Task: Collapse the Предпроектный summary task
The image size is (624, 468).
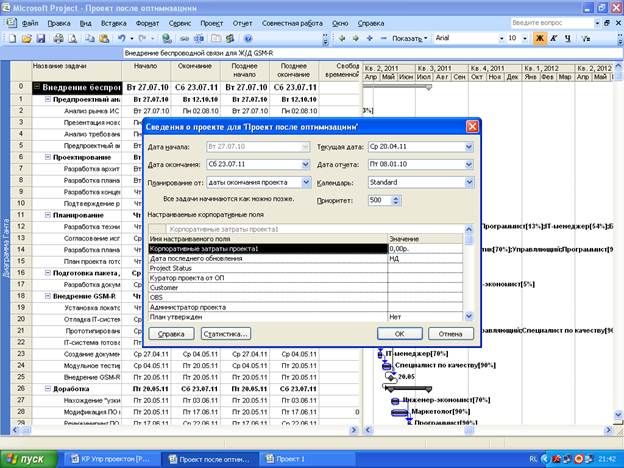Action: point(47,100)
